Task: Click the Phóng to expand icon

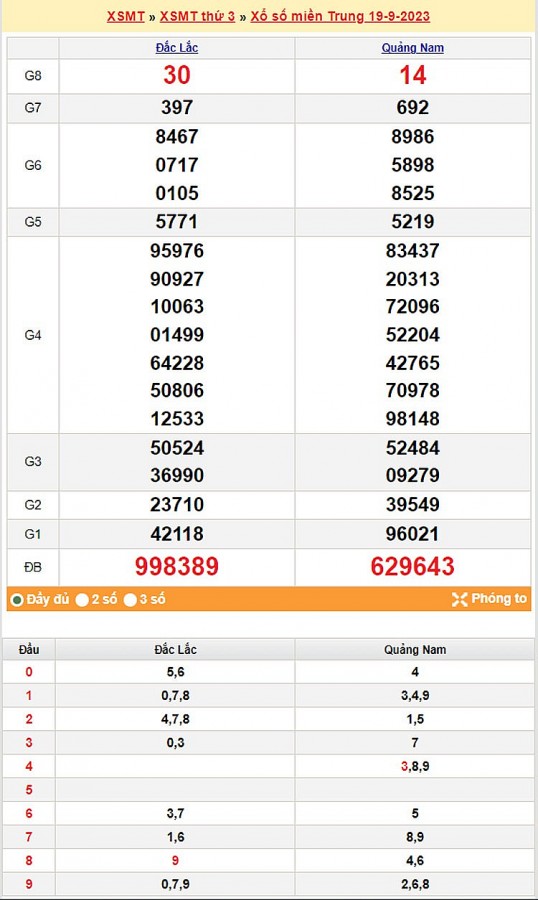Action: pos(459,599)
